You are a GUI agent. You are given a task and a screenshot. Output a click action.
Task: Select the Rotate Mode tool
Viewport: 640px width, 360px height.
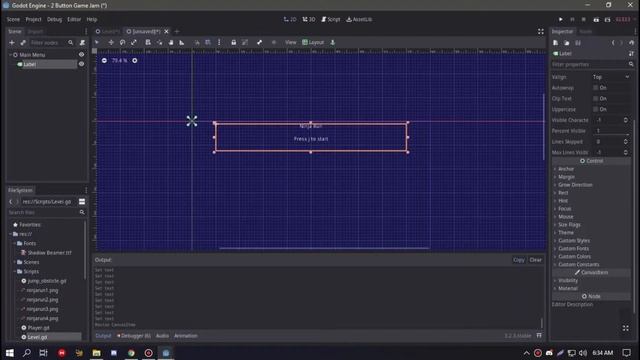pyautogui.click(x=122, y=42)
